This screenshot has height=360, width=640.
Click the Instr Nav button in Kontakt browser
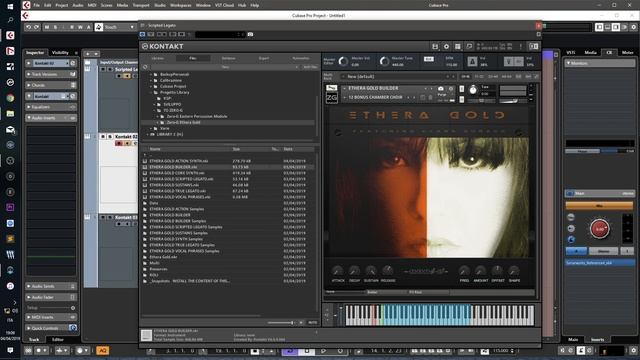pos(310,67)
